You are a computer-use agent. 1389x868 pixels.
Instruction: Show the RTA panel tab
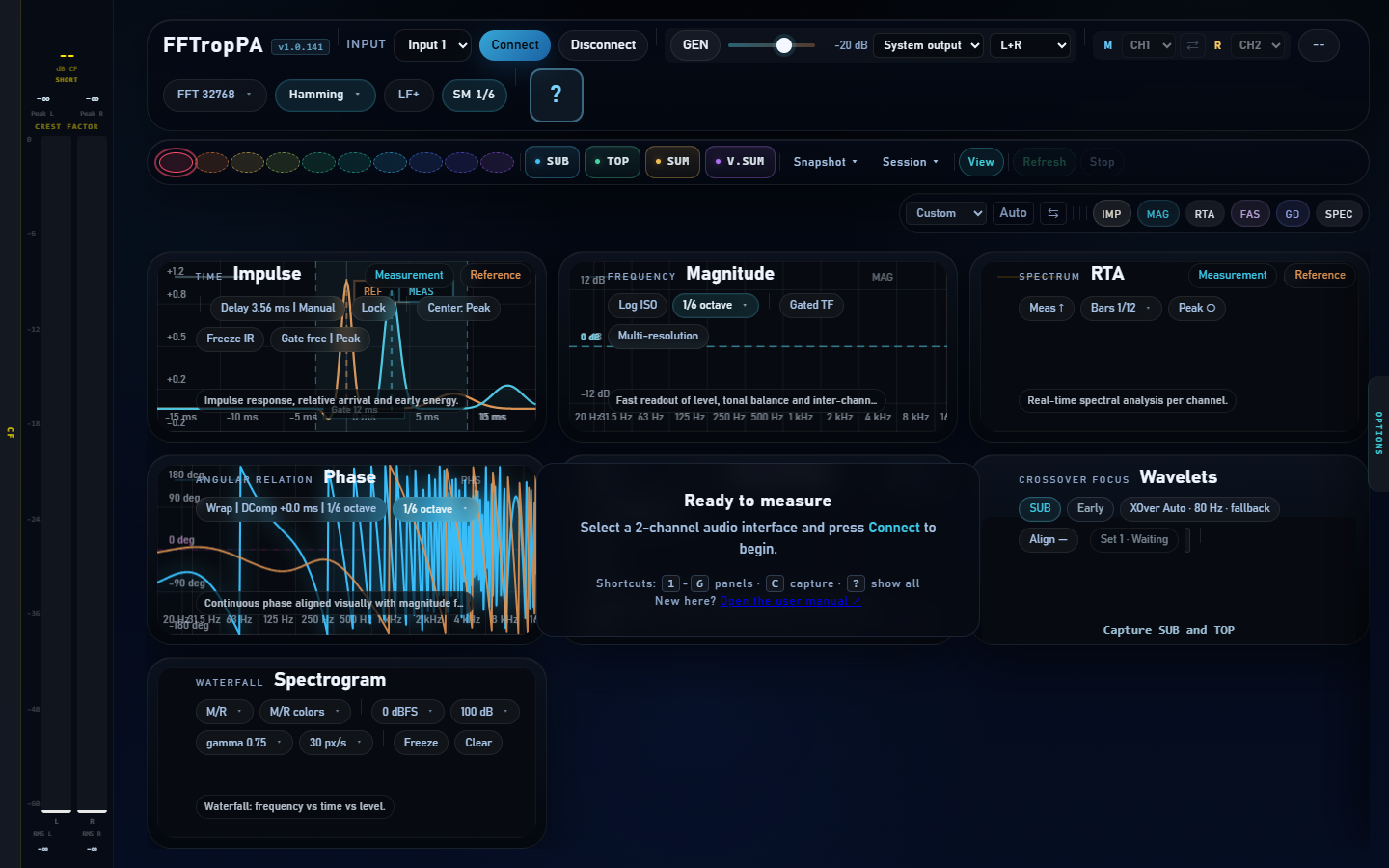(x=1205, y=214)
